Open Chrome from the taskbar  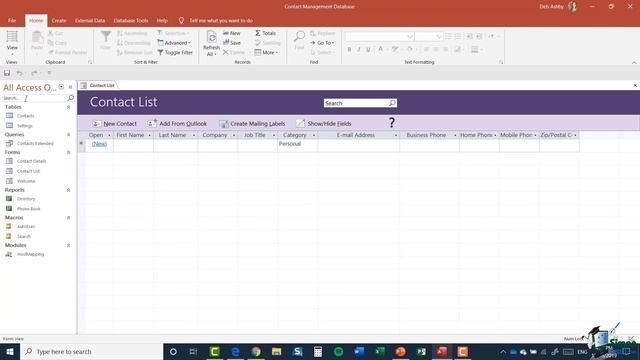256,351
